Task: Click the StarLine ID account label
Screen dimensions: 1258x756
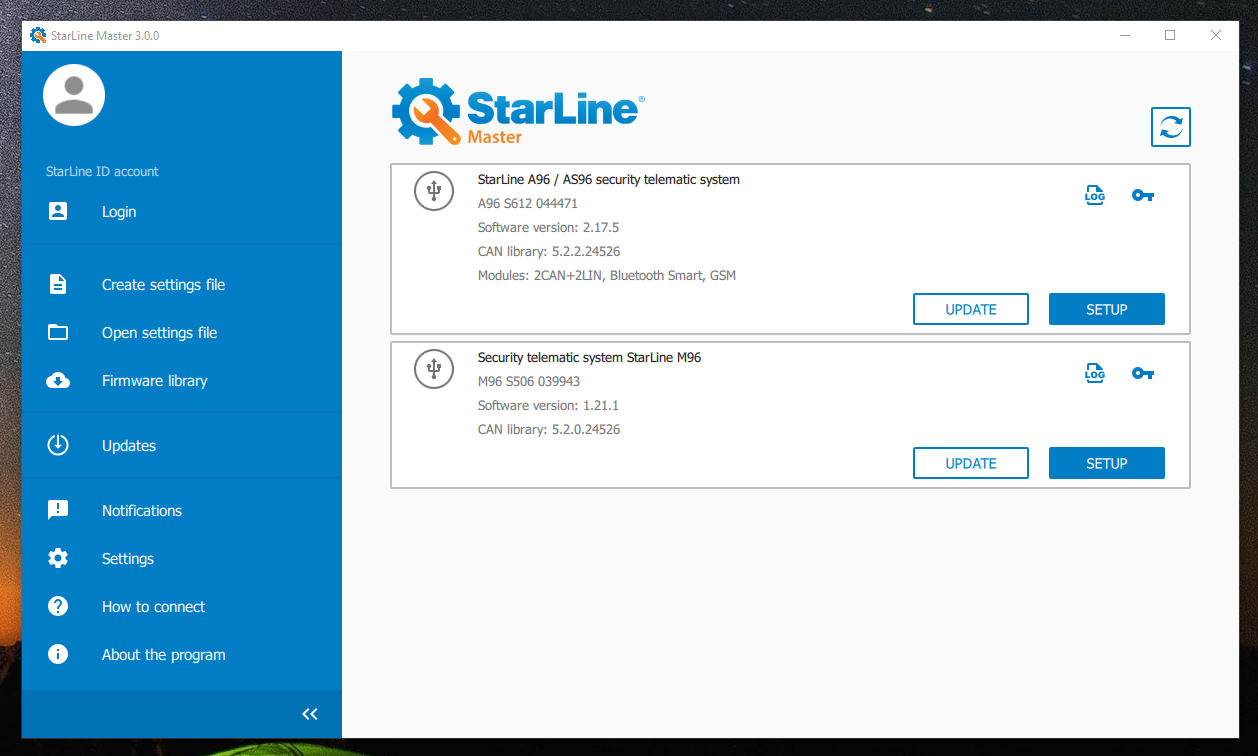Action: pos(102,171)
